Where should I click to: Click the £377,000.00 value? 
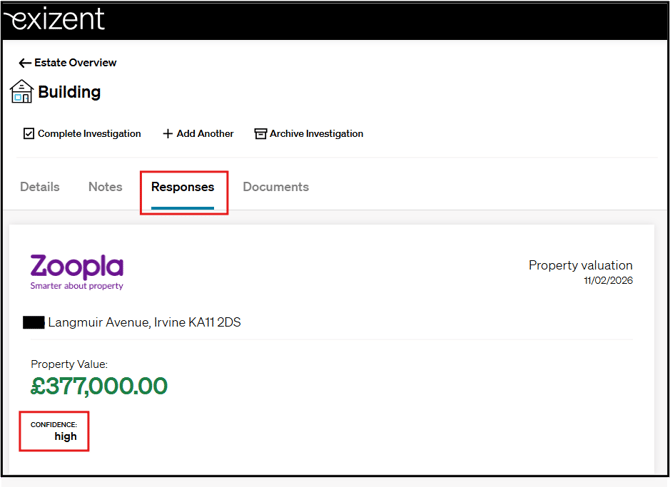coord(99,386)
